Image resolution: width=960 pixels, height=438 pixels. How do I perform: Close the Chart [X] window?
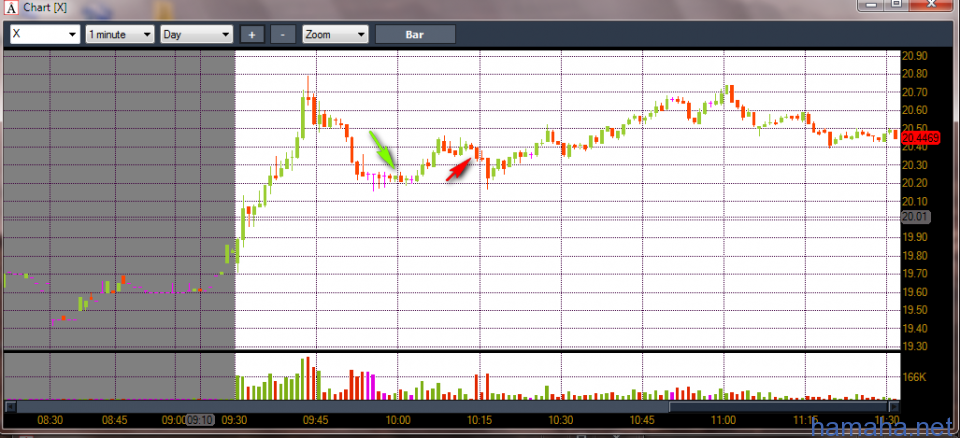931,4
